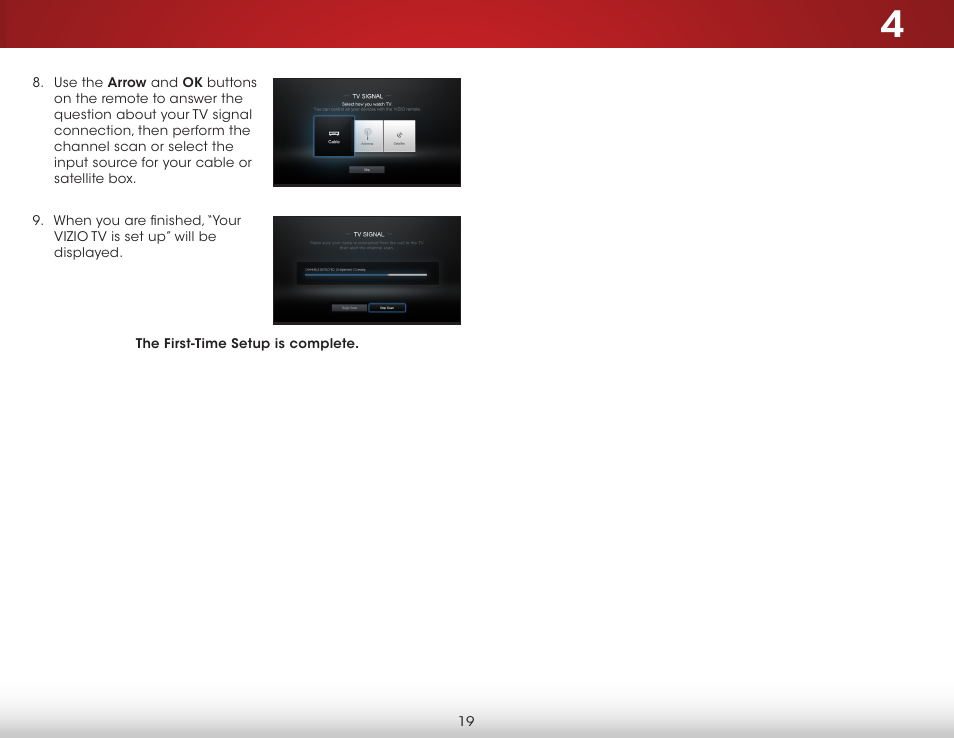Click the Begin Scan button
Image resolution: width=954 pixels, height=738 pixels.
pos(350,307)
